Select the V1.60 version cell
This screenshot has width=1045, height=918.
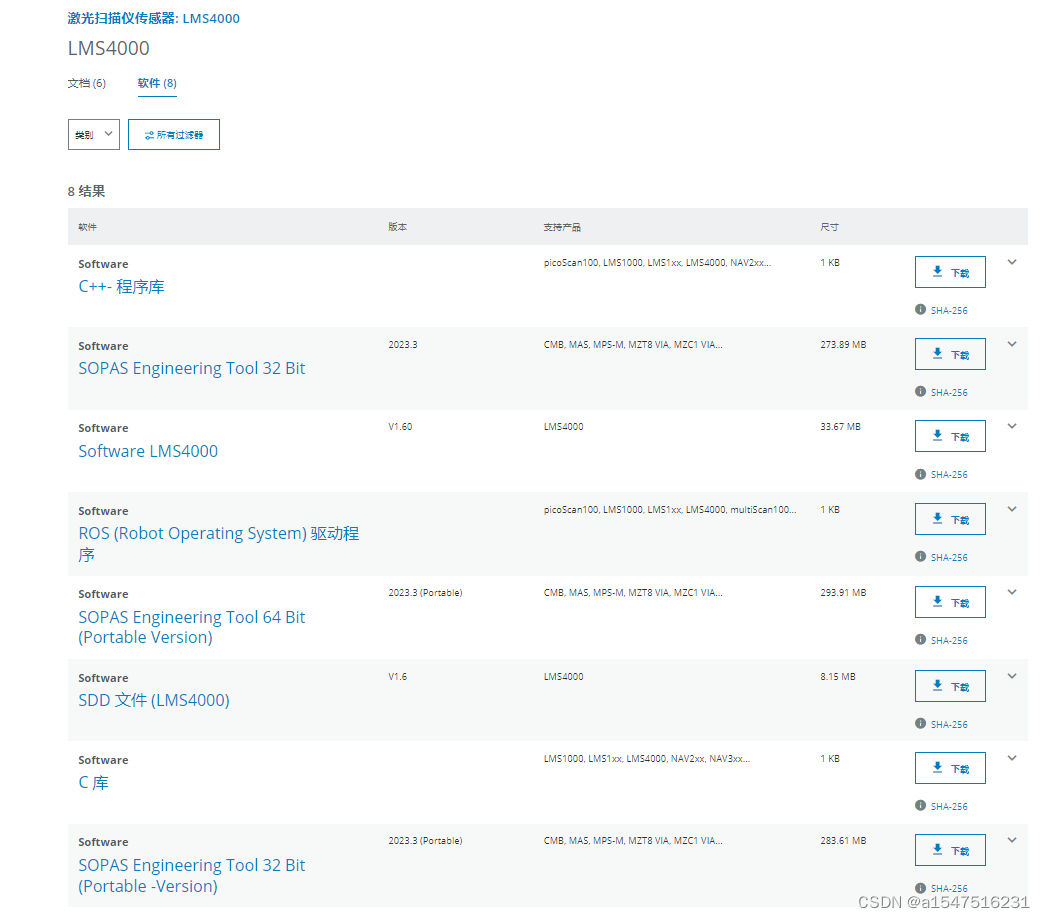pyautogui.click(x=401, y=427)
